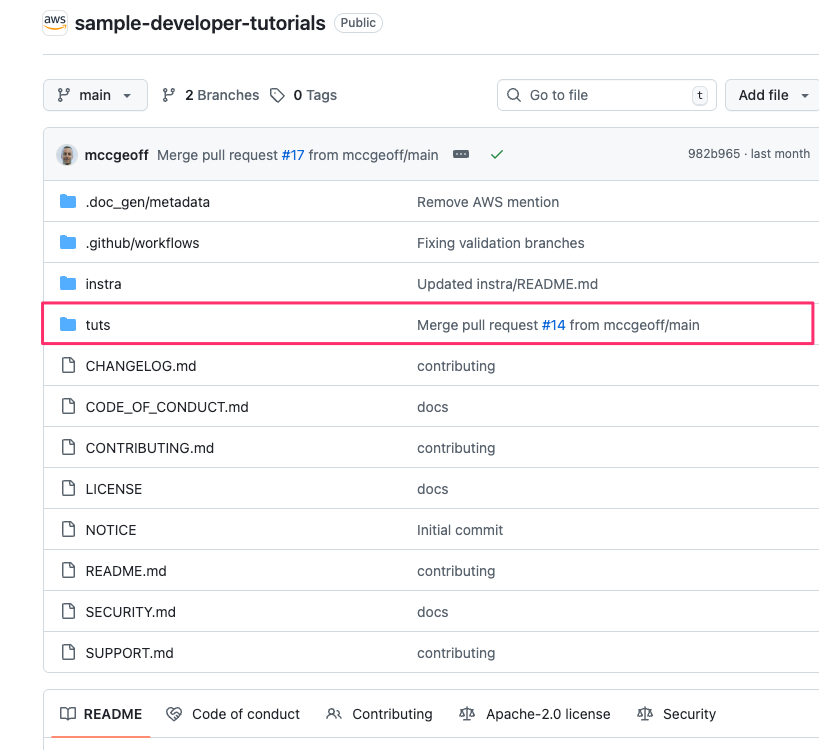
Task: Click the file icon beside LICENSE
Action: 68,488
